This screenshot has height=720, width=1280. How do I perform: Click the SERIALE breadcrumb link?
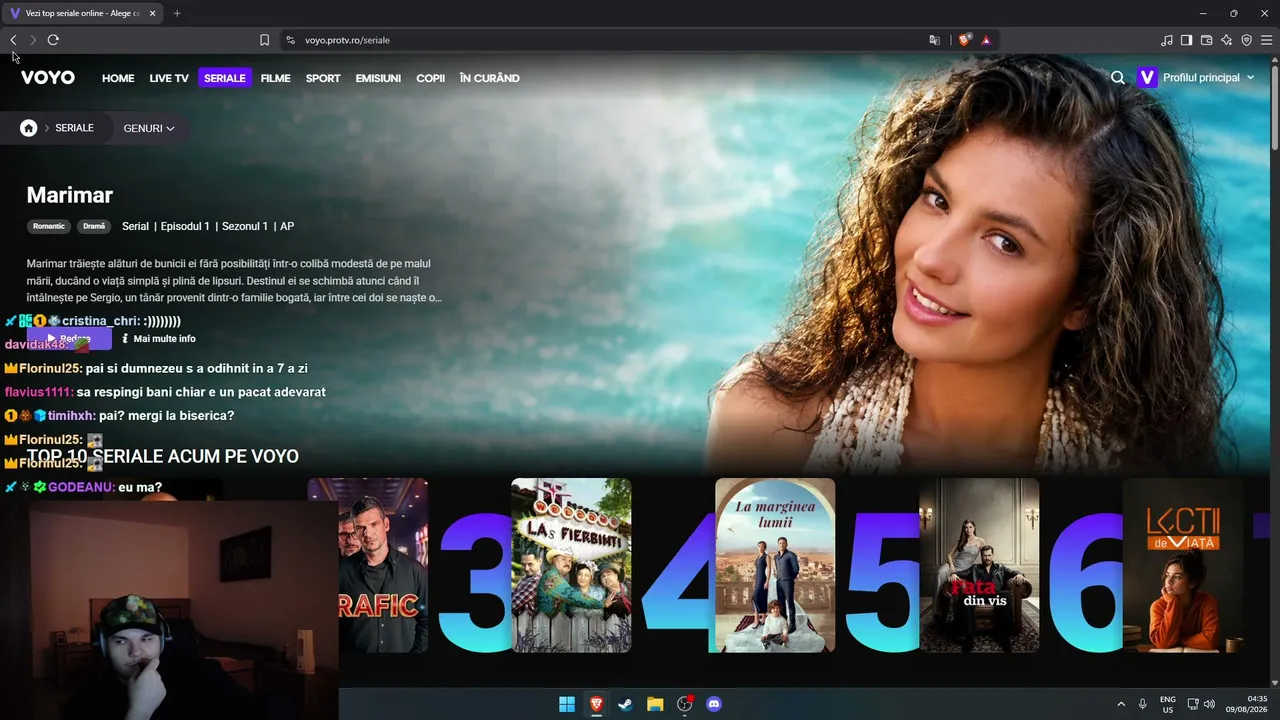pos(74,128)
